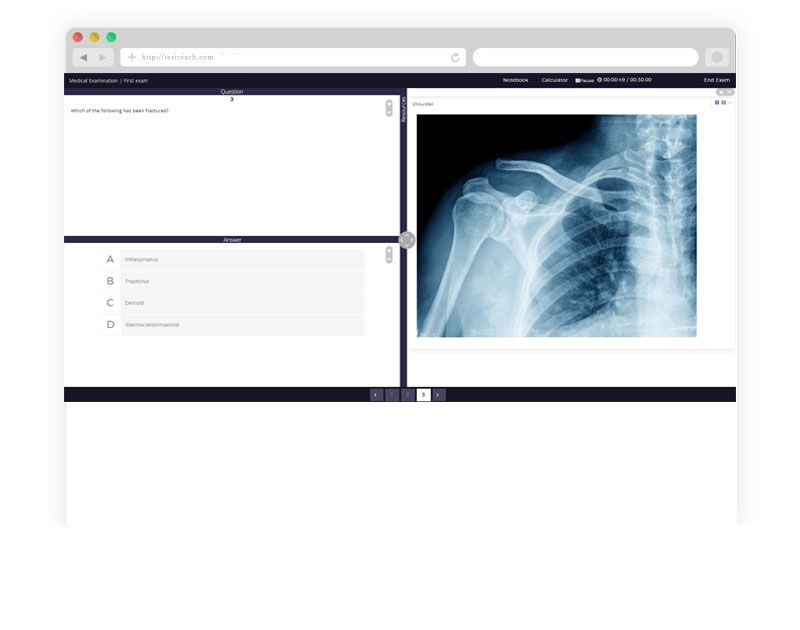Switch resource to column view icon
This screenshot has height=630, width=800.
point(723,103)
